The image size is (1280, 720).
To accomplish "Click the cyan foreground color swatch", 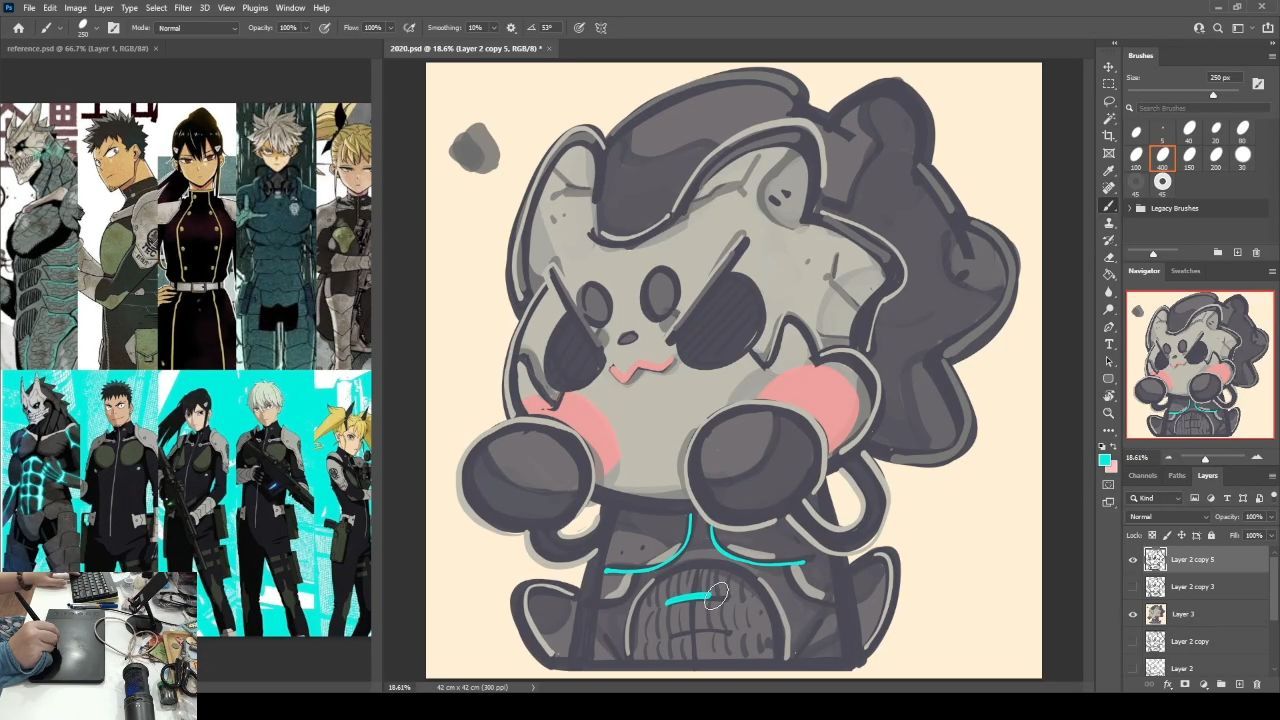I will (x=1104, y=460).
